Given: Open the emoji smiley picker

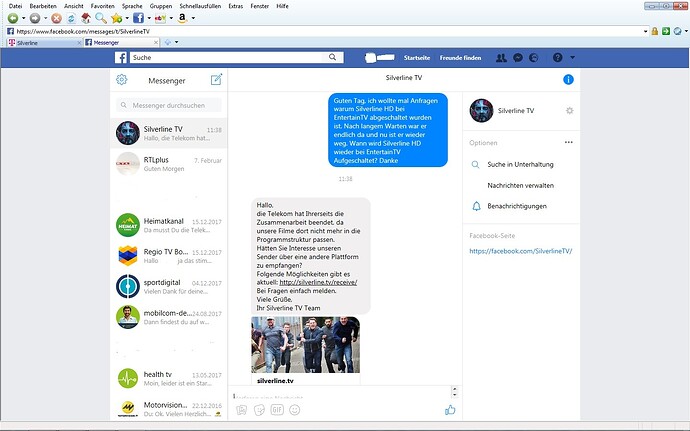Looking at the screenshot, I should [x=294, y=410].
